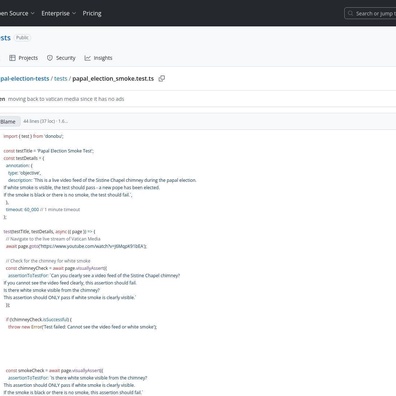
Task: Switch to the Security tab
Action: [x=61, y=58]
